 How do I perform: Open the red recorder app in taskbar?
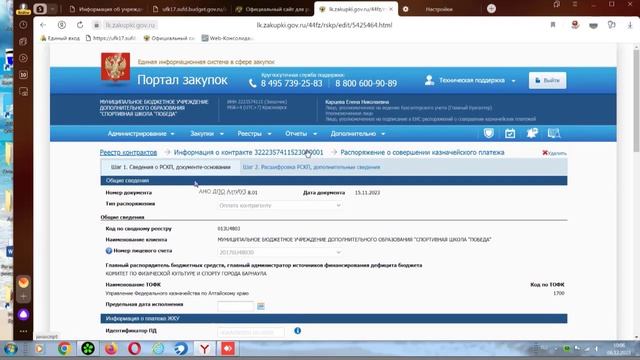pos(228,349)
